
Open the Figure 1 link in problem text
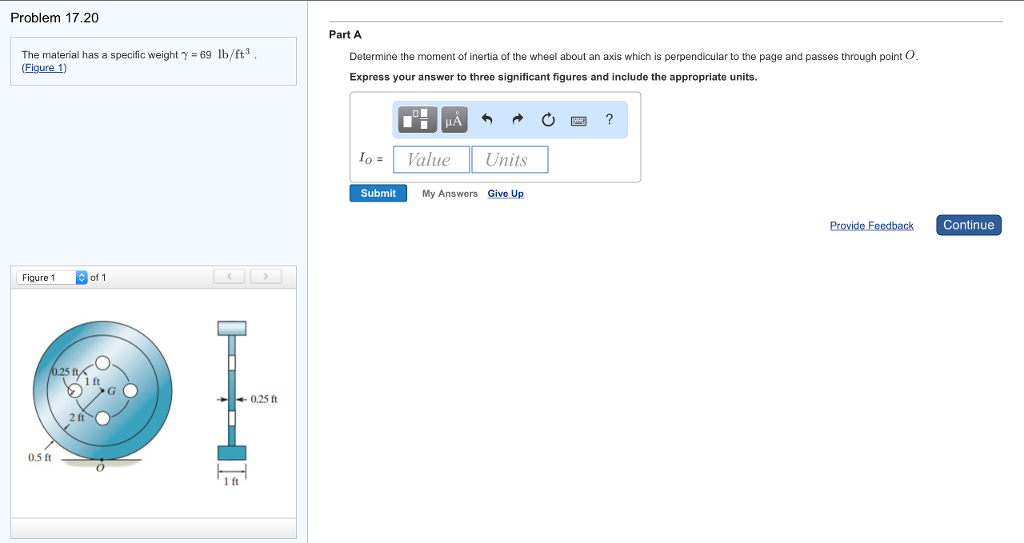coord(43,68)
